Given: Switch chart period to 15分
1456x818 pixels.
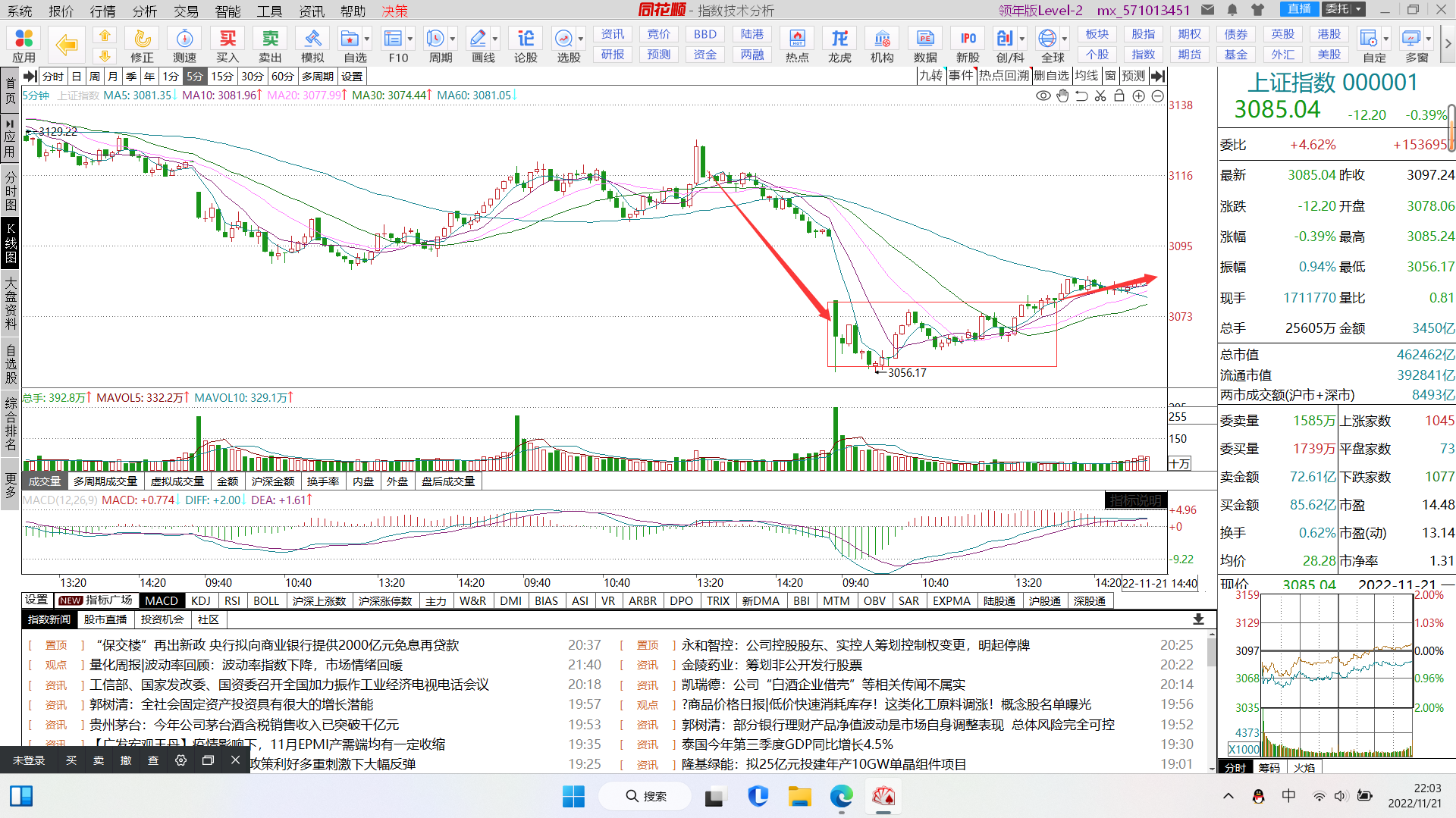Looking at the screenshot, I should 221,77.
